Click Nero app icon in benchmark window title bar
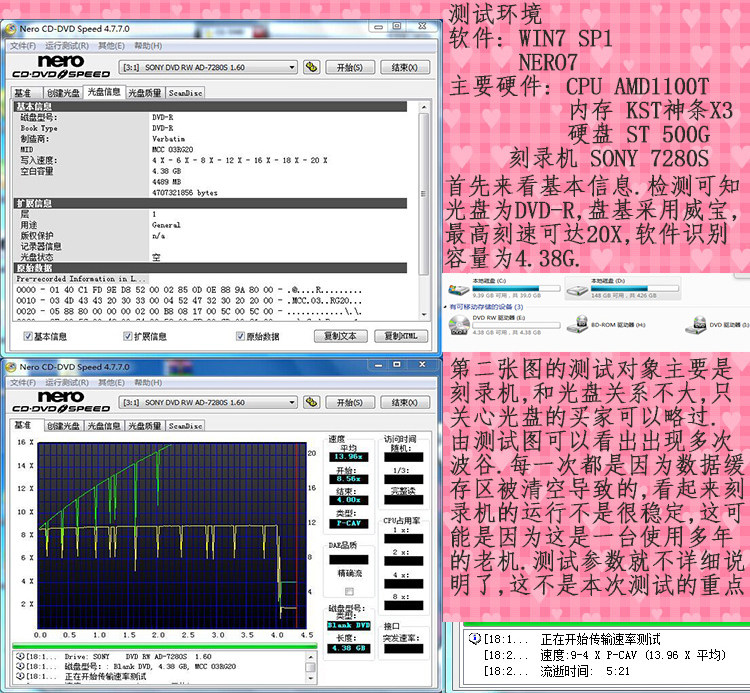Viewport: 750px width, 693px height. tap(11, 367)
